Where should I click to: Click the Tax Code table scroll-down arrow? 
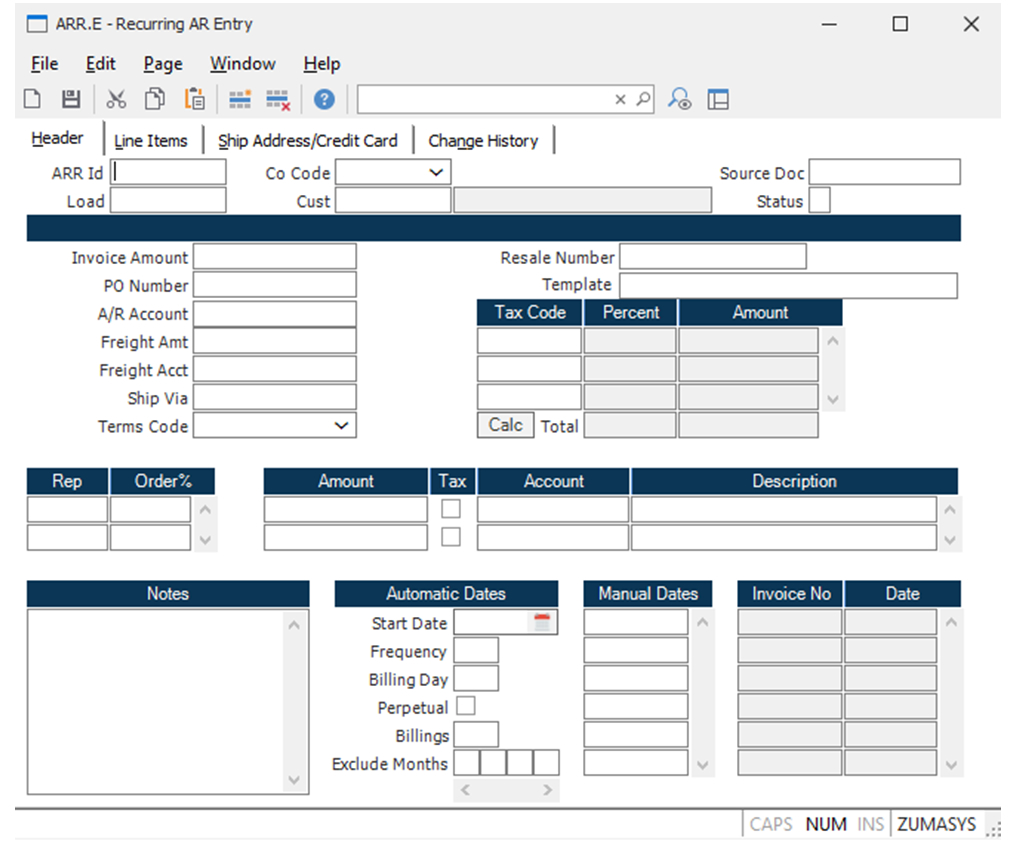[x=833, y=399]
